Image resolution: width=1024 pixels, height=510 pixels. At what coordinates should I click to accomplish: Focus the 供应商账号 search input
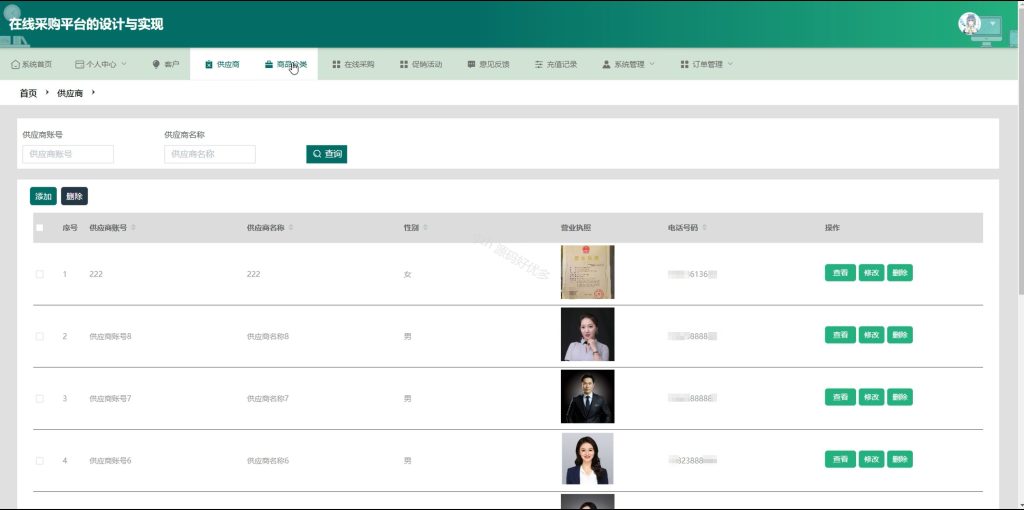coord(68,154)
